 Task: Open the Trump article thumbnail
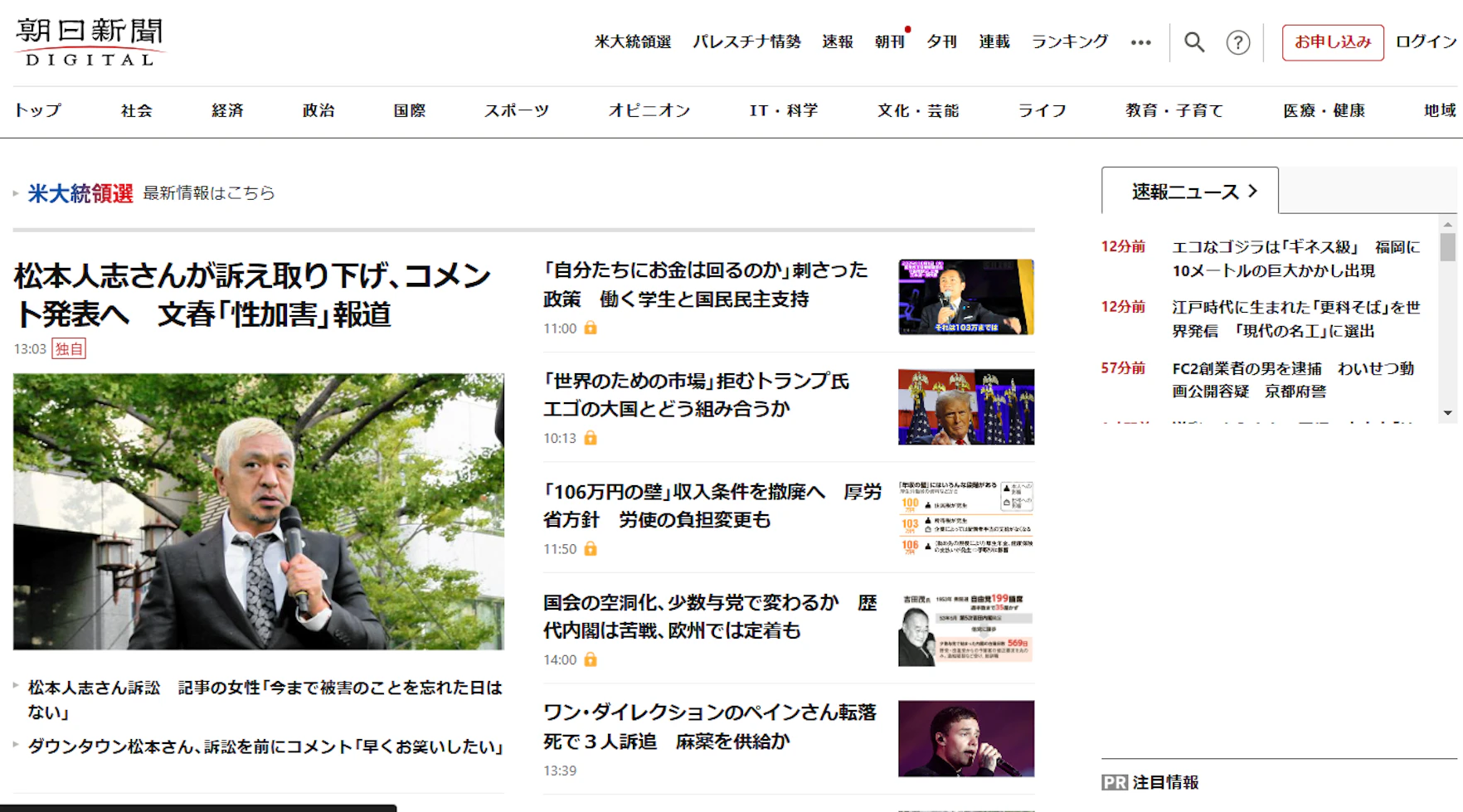(966, 406)
